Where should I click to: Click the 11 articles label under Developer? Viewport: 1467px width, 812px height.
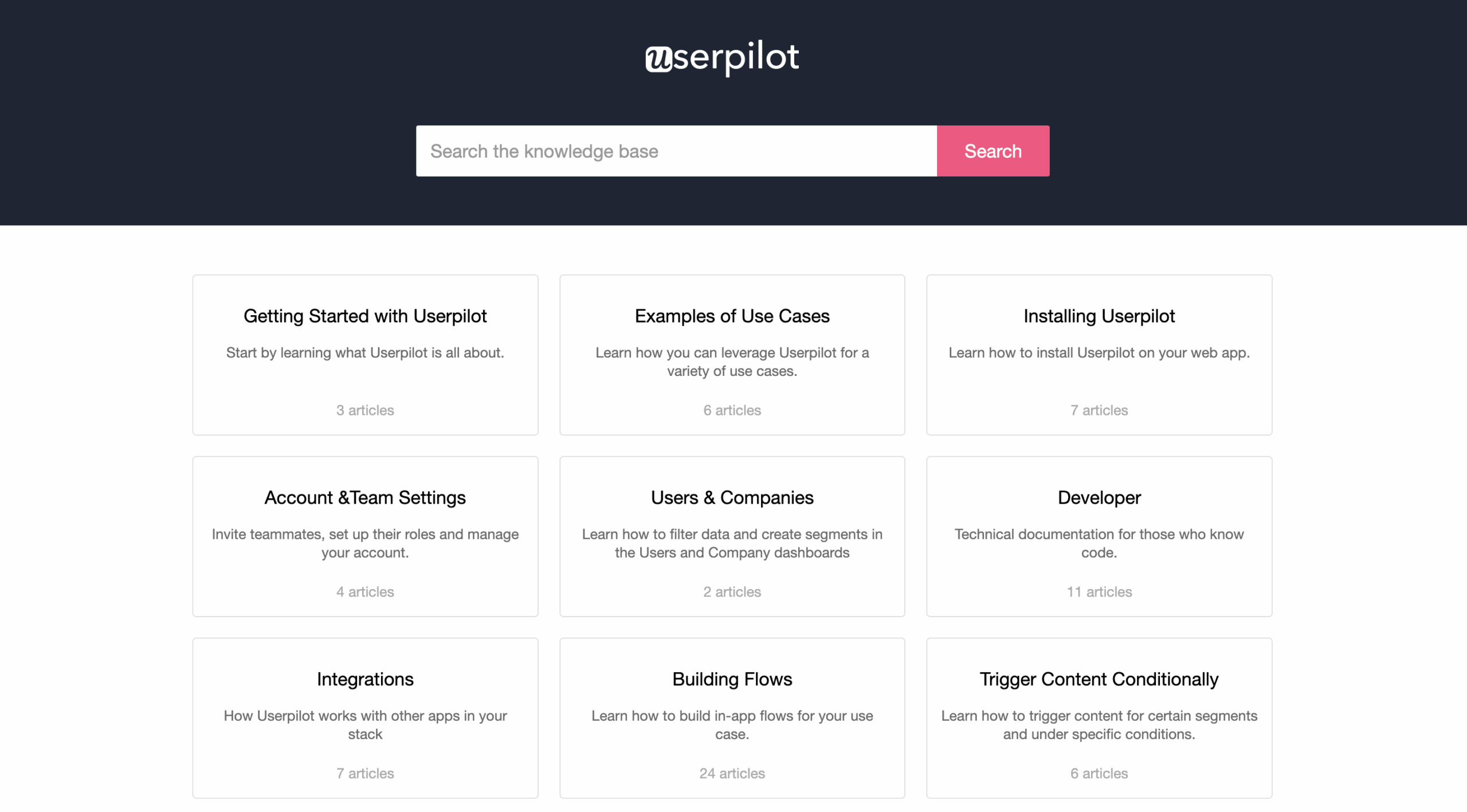[x=1098, y=592]
